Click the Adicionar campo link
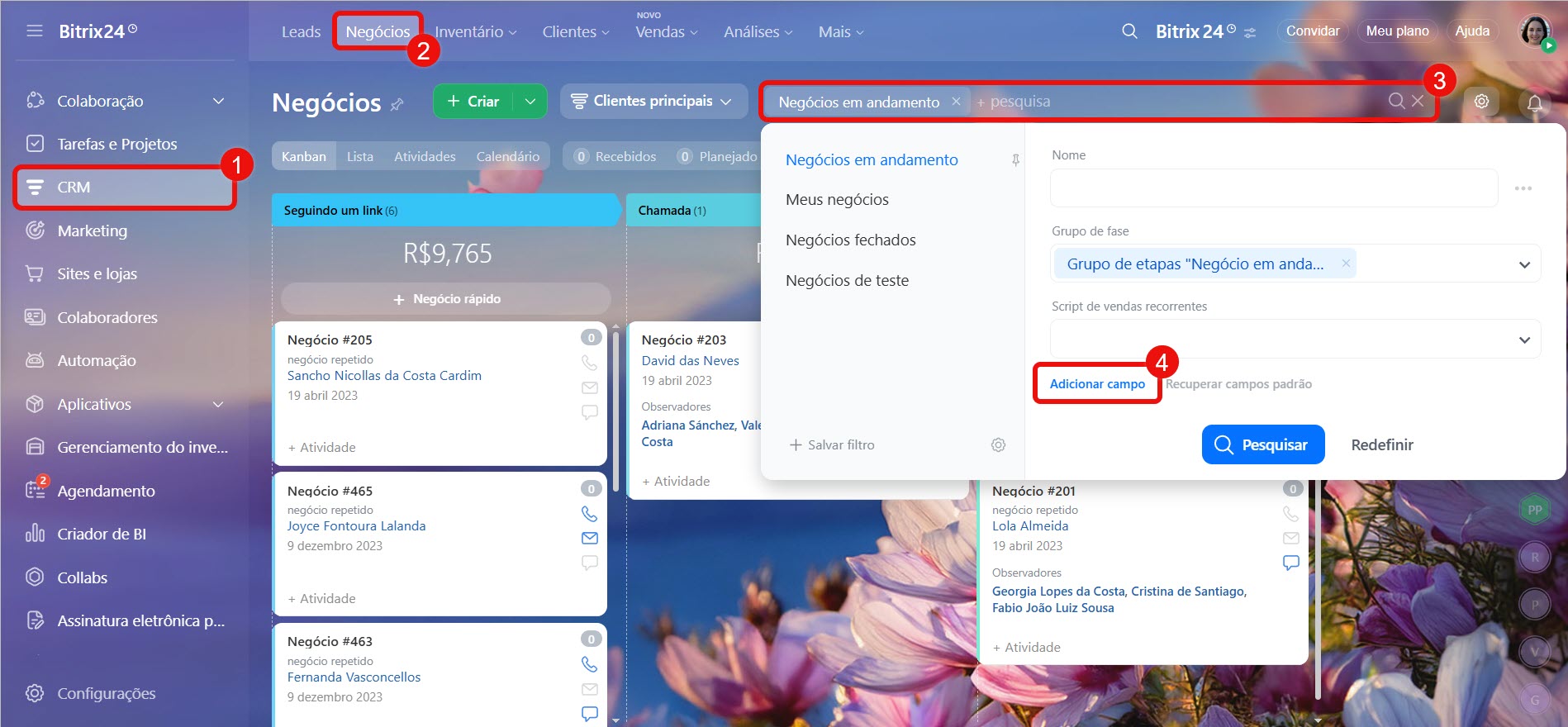Viewport: 1568px width, 727px height. [x=1096, y=384]
